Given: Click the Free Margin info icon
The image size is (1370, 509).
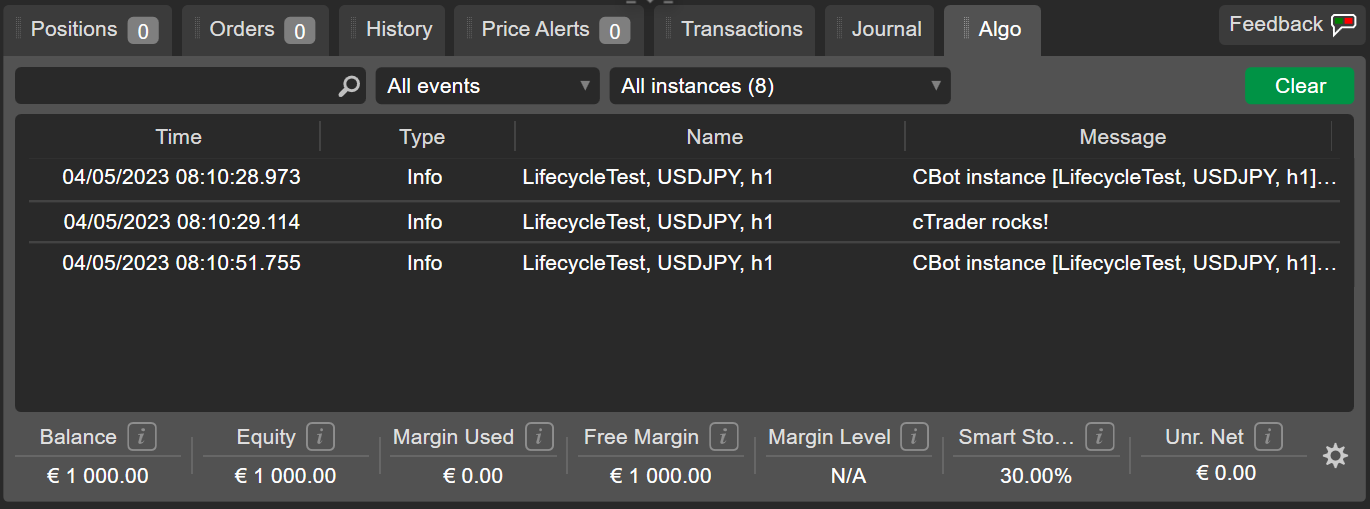Looking at the screenshot, I should tap(724, 437).
